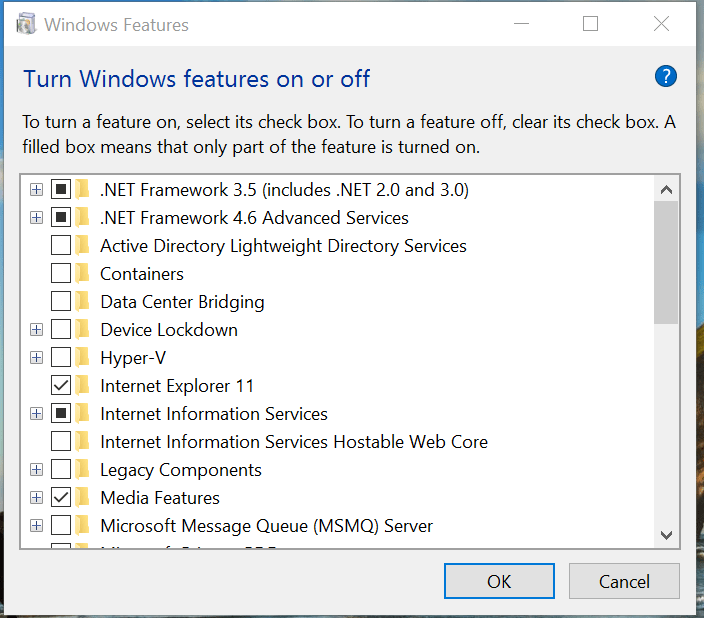Click folder icon beside .NET Framework 4.6

point(83,218)
